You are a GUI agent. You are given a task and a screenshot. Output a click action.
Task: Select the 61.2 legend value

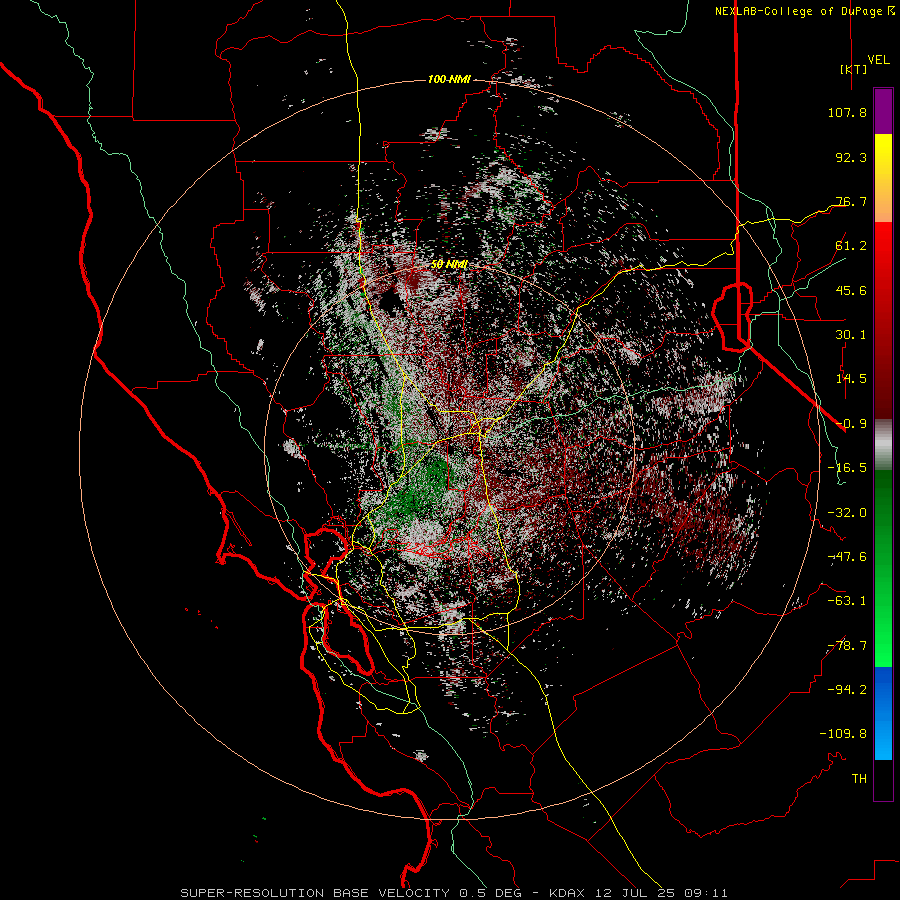[x=851, y=246]
